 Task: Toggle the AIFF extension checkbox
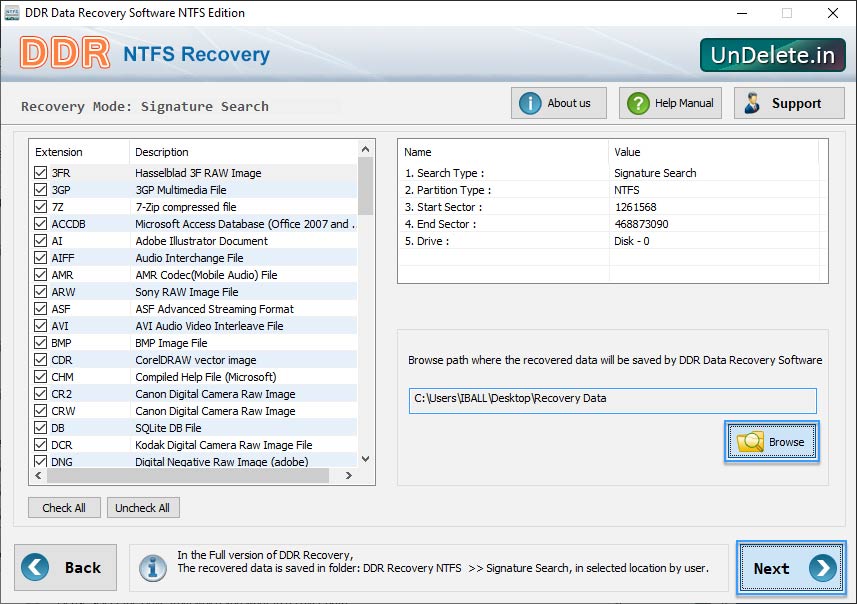(40, 257)
